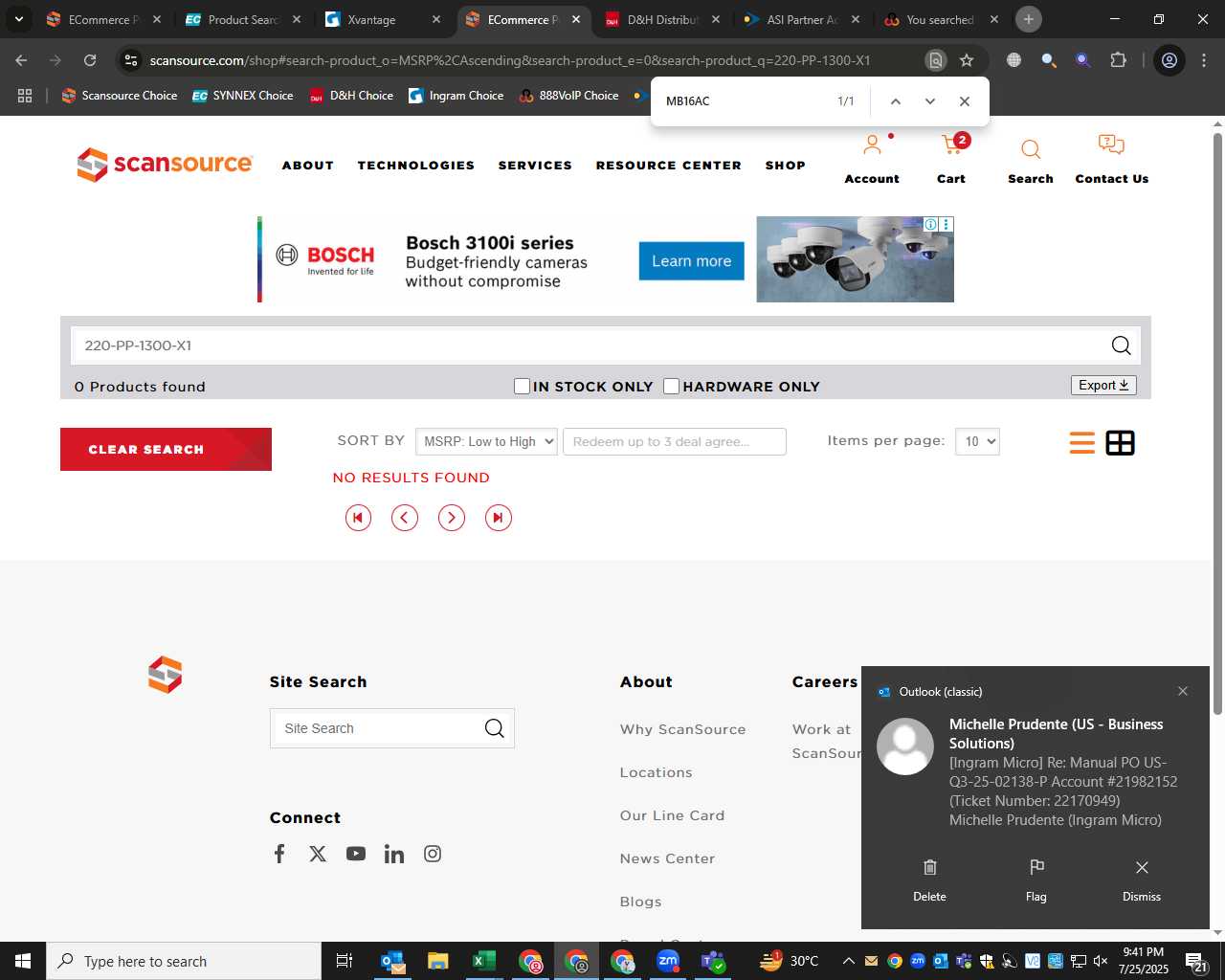Submit product search with magnifier icon
Viewport: 1225px width, 980px height.
tap(1121, 345)
